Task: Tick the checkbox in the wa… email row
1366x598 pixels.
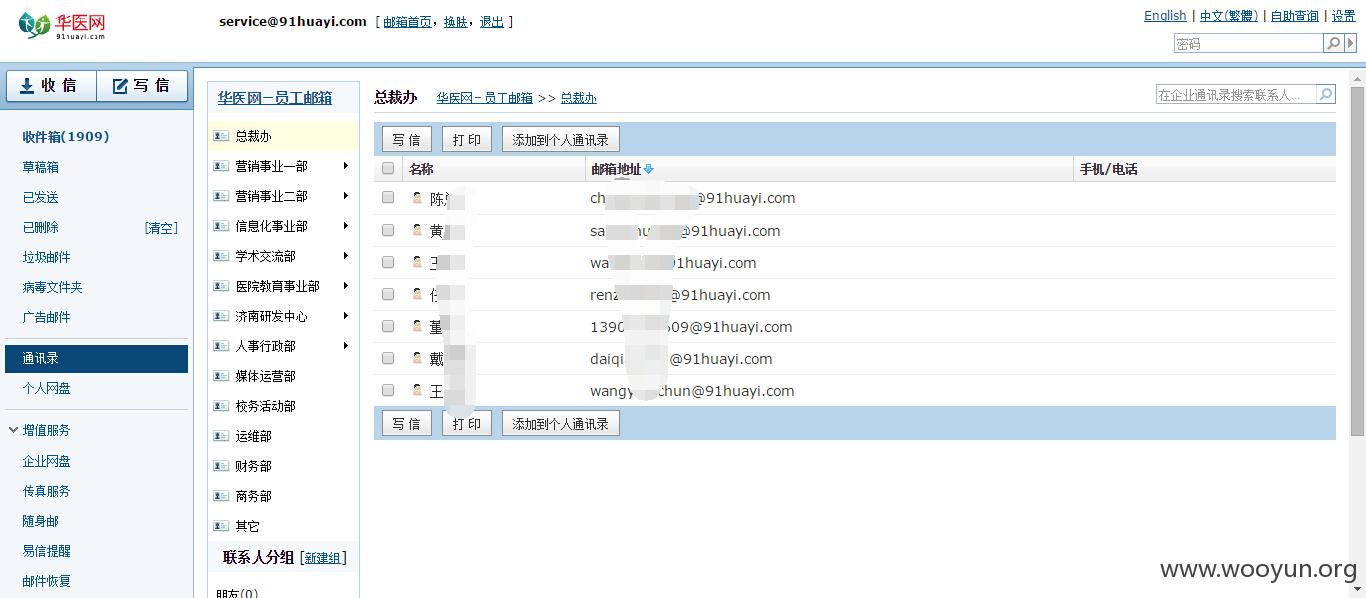Action: pos(388,262)
